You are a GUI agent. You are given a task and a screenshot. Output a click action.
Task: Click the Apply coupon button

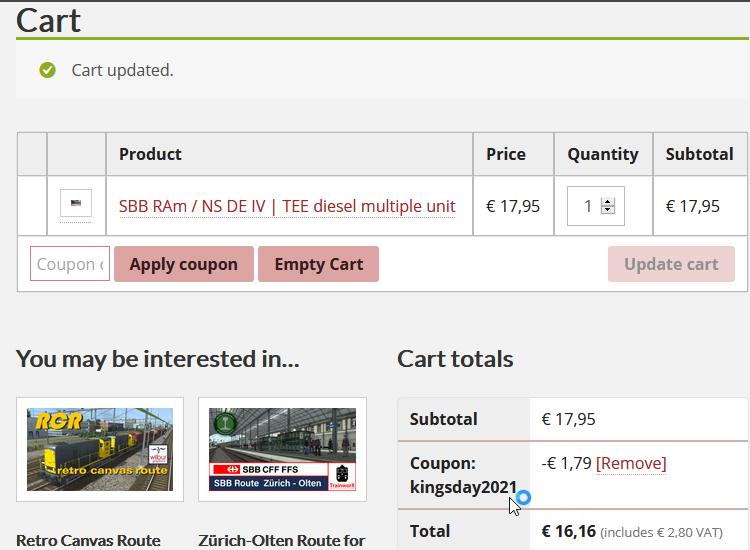click(x=184, y=264)
